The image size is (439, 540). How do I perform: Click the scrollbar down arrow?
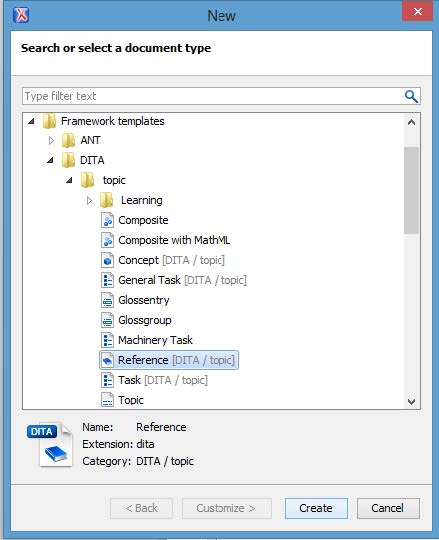pyautogui.click(x=411, y=402)
